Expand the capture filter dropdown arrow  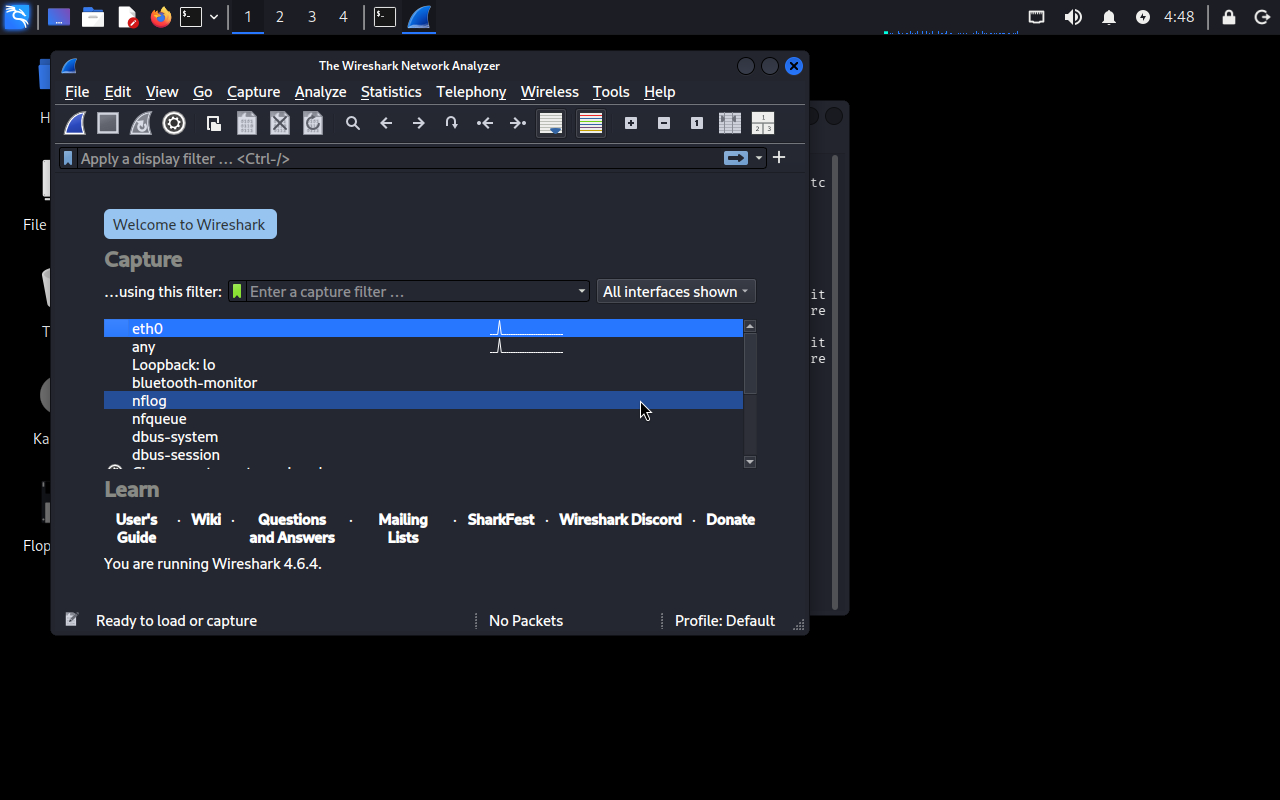[582, 292]
